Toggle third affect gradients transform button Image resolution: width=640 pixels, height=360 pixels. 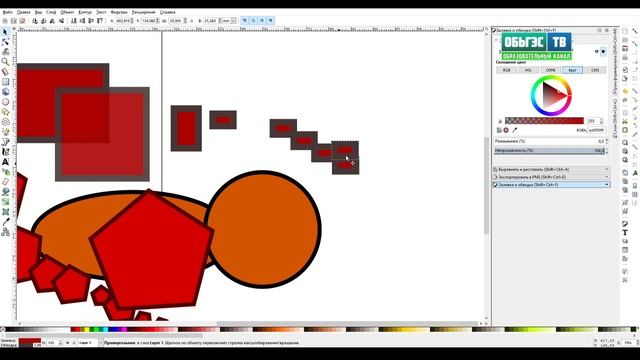[262, 20]
